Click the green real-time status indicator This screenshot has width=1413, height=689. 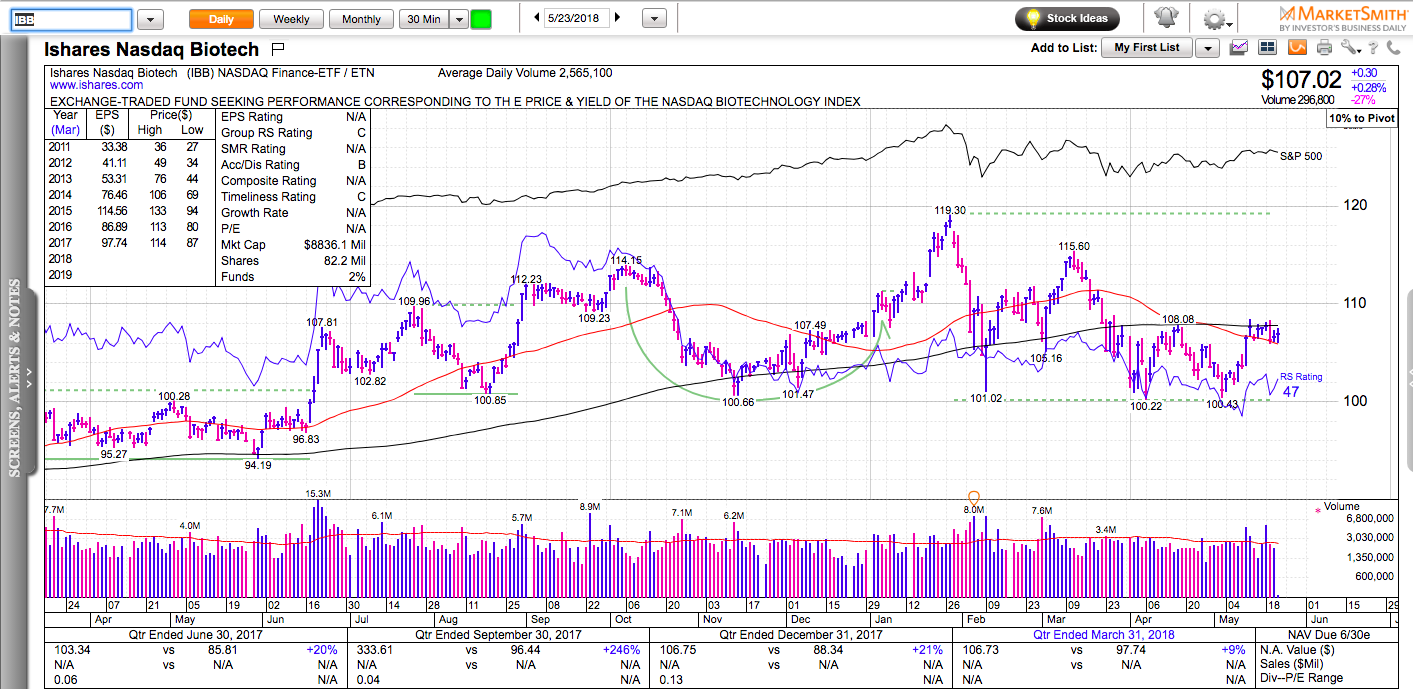tap(481, 19)
